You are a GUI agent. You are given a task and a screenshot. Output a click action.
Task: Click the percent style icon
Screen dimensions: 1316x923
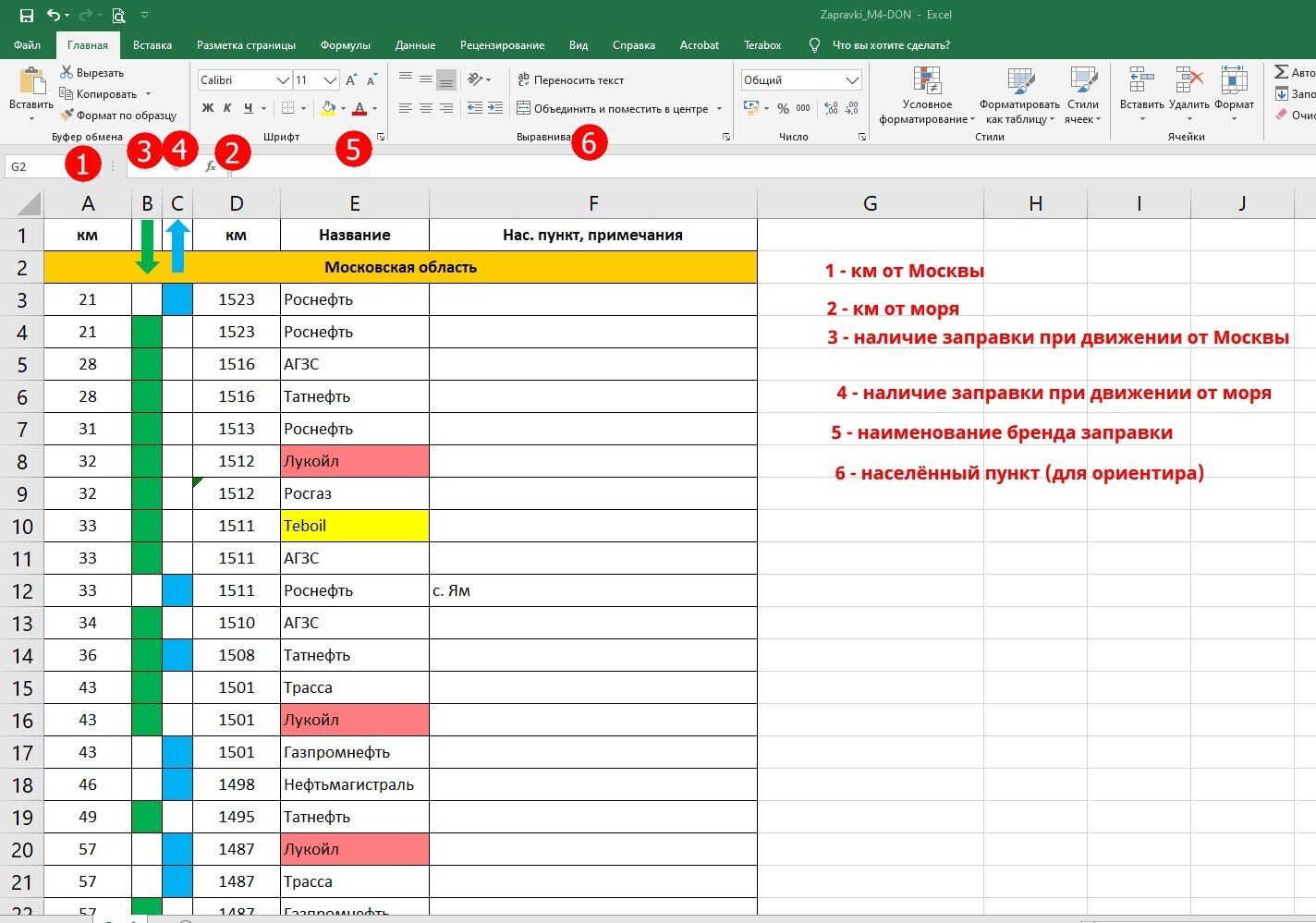[783, 109]
